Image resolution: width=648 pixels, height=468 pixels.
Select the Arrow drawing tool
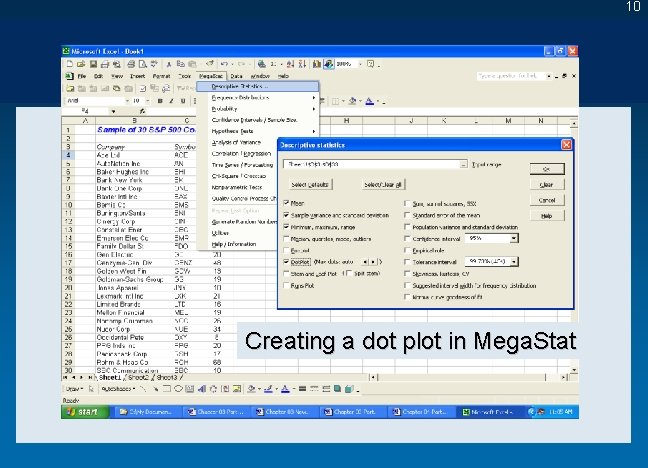coord(155,389)
